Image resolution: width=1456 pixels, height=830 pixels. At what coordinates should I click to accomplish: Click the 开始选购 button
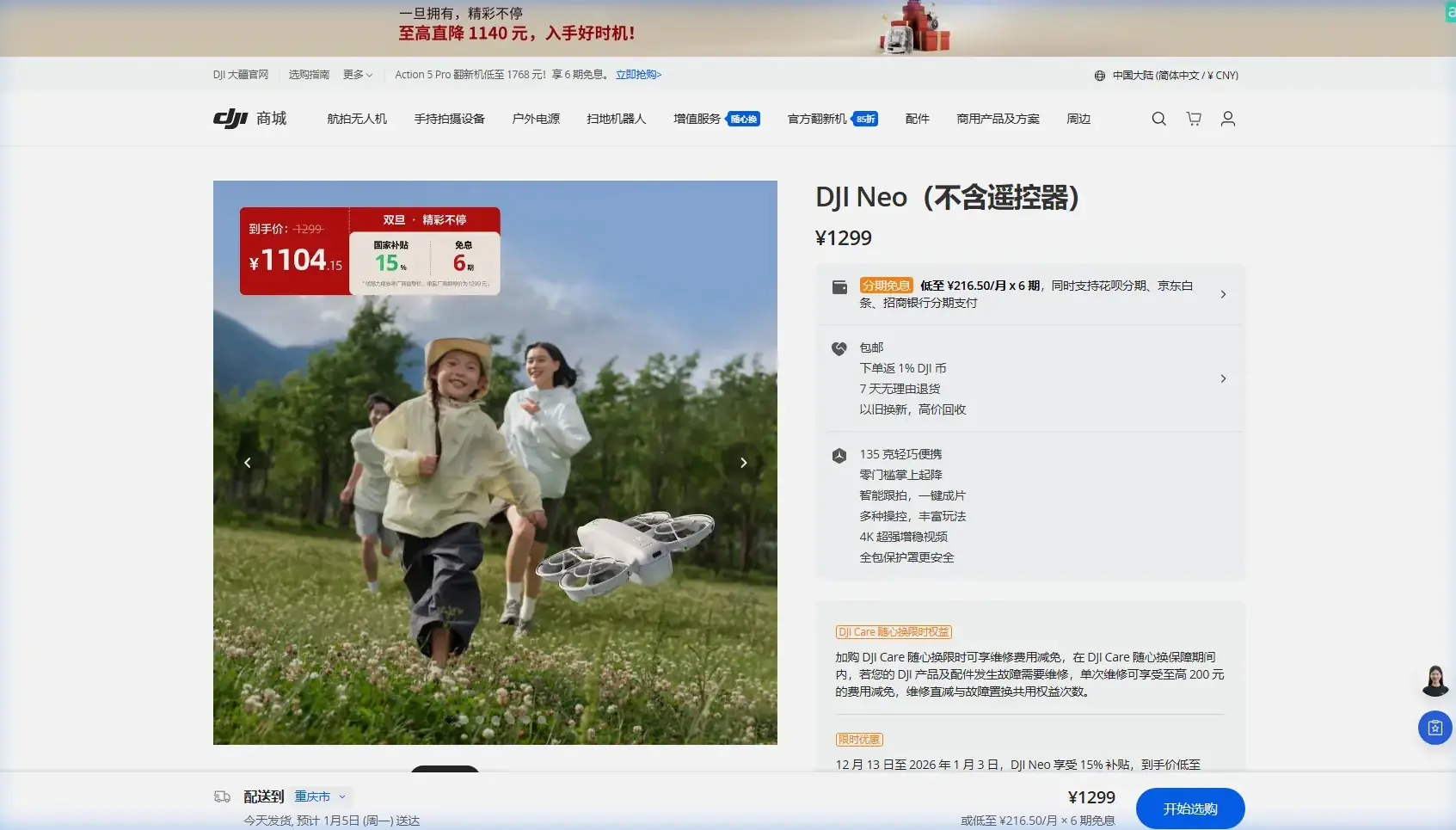coord(1189,808)
